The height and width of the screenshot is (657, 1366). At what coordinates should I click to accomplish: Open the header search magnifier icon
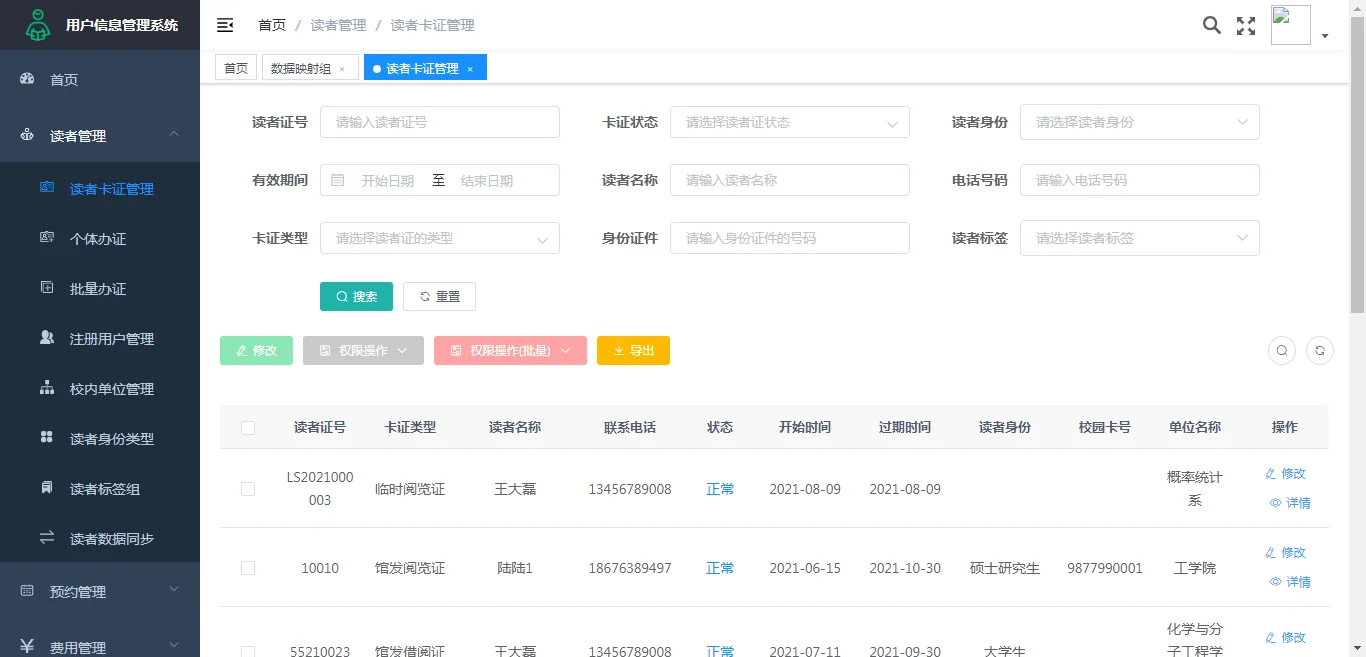[x=1211, y=25]
